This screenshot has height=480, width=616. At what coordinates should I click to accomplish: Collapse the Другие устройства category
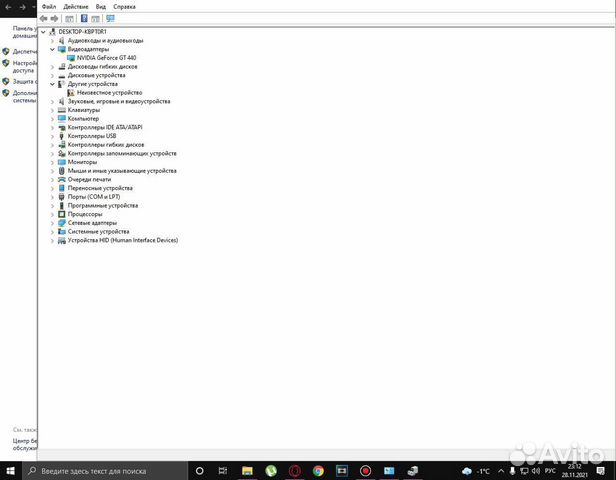52,84
